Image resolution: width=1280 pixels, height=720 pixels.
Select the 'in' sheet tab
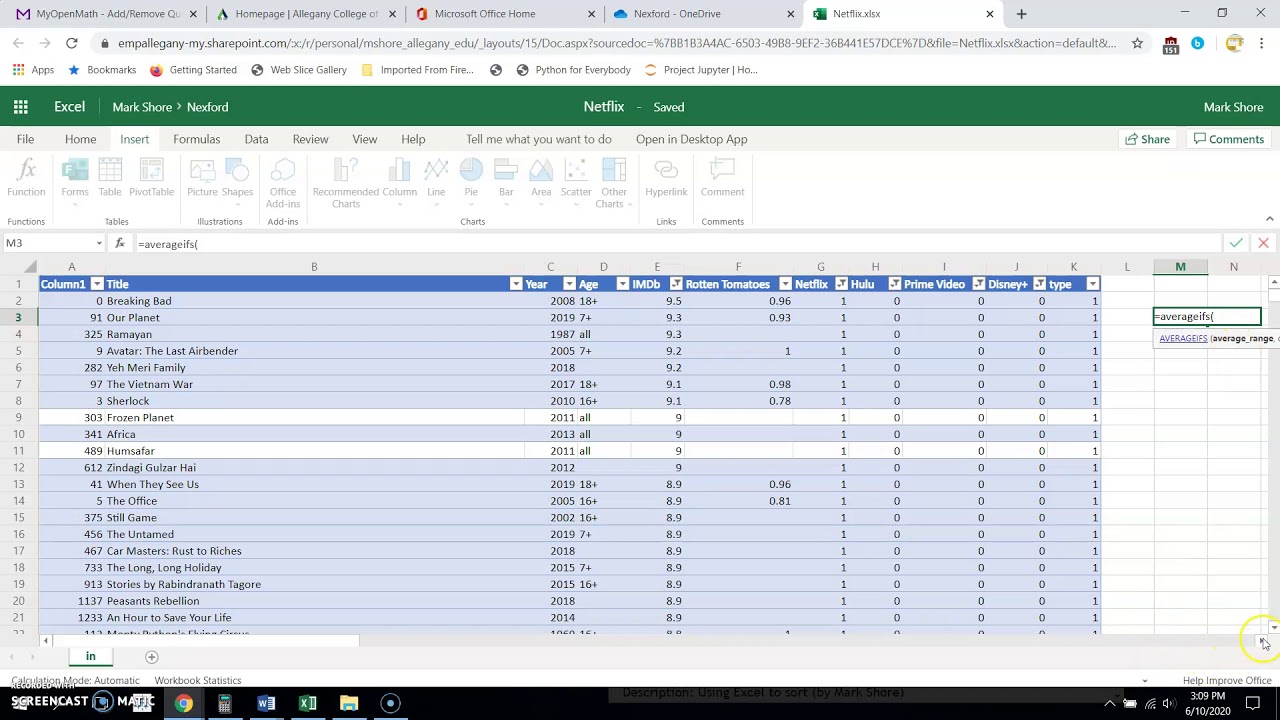point(90,656)
